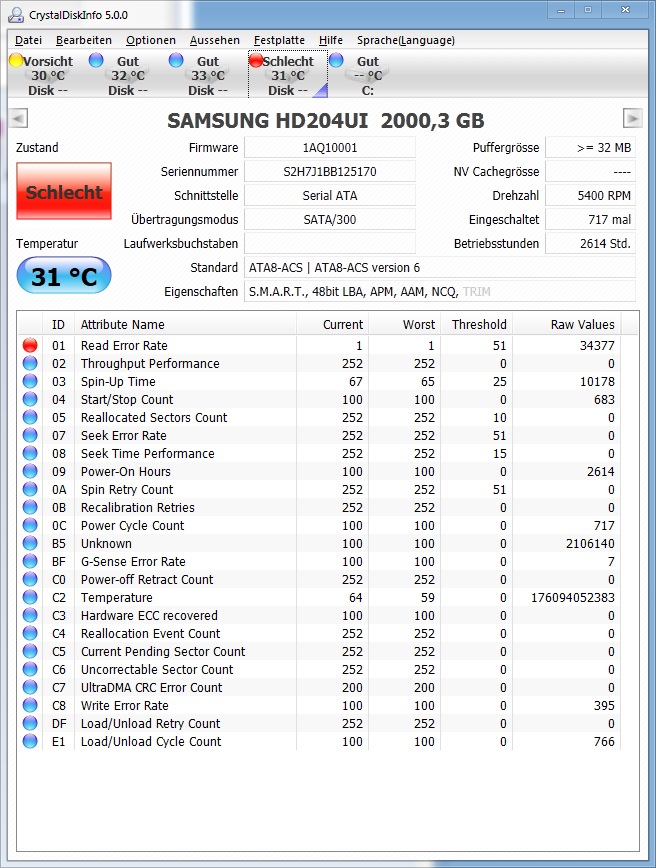Click the Drehzahl field 5400 RPM

click(591, 195)
